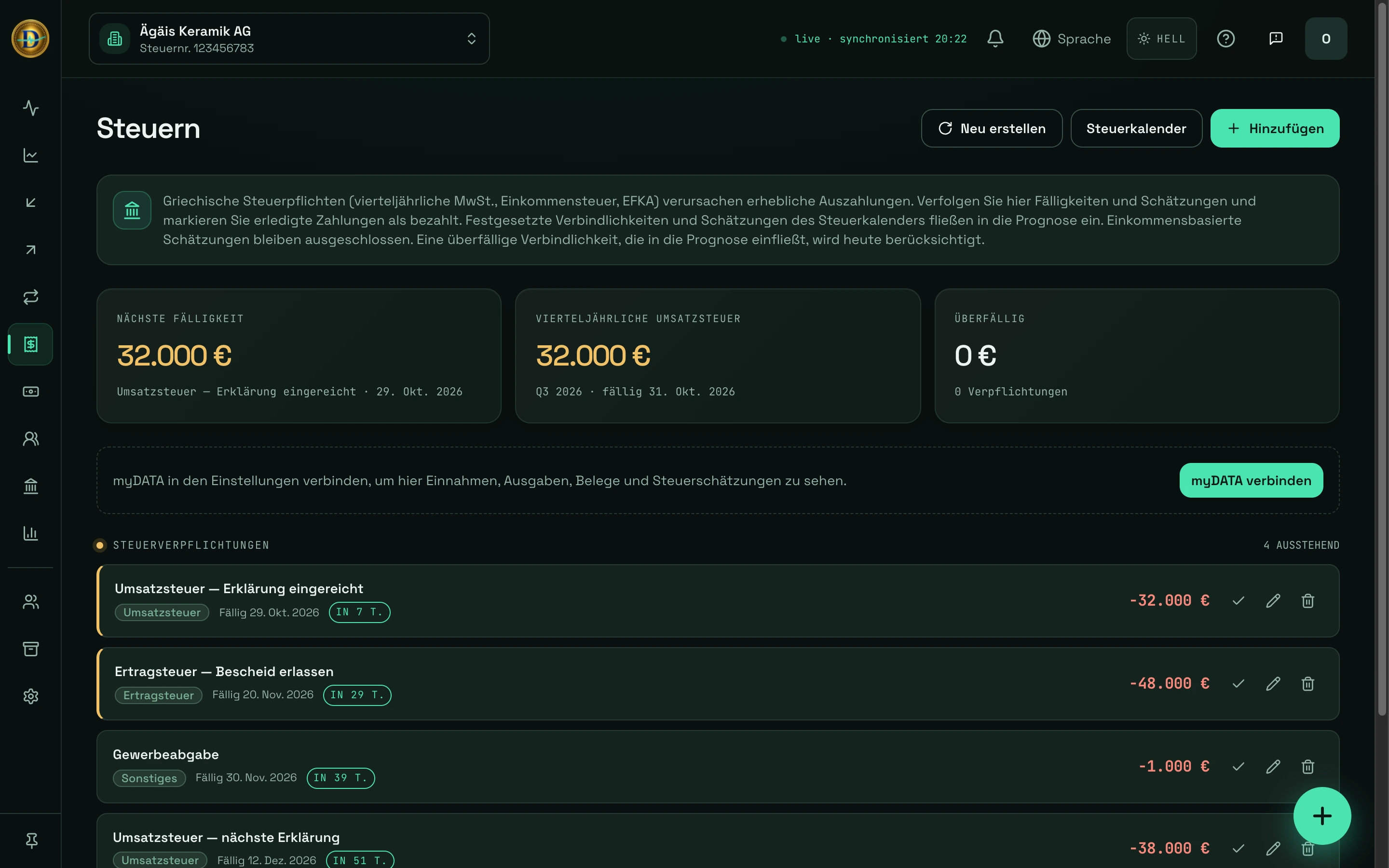Delete the Gewerbeabgabe obligation

(x=1308, y=766)
